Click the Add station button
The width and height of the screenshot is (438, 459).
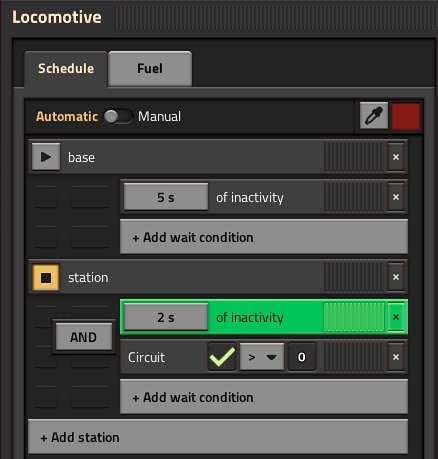point(218,437)
